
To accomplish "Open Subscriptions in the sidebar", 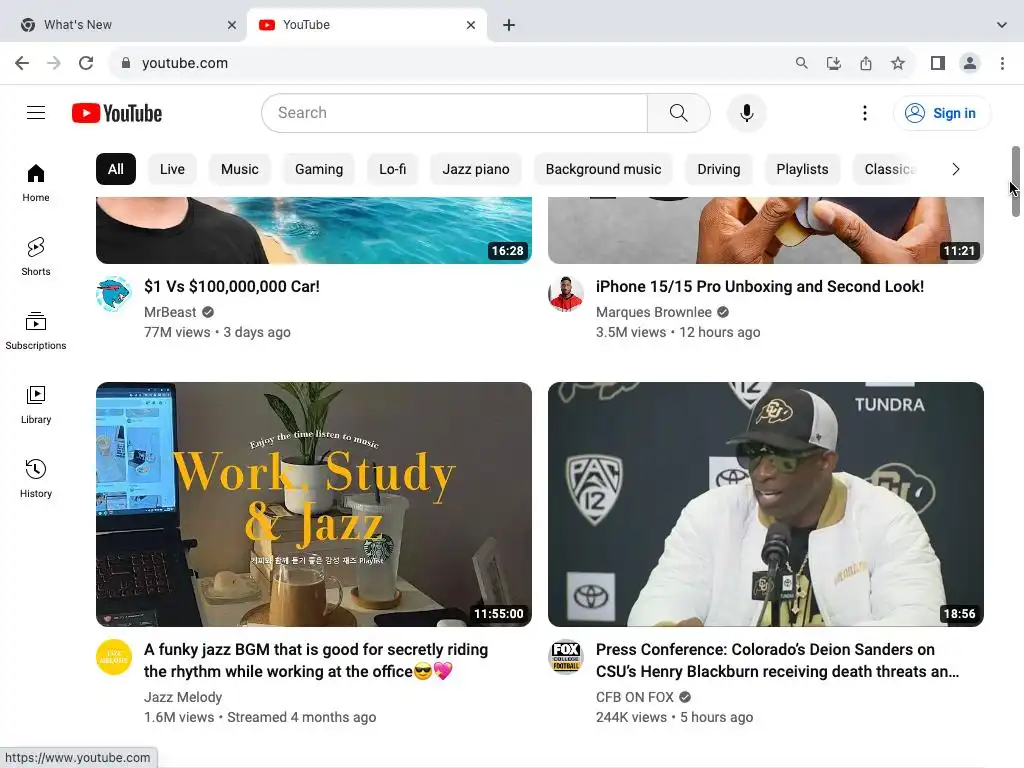I will [36, 330].
